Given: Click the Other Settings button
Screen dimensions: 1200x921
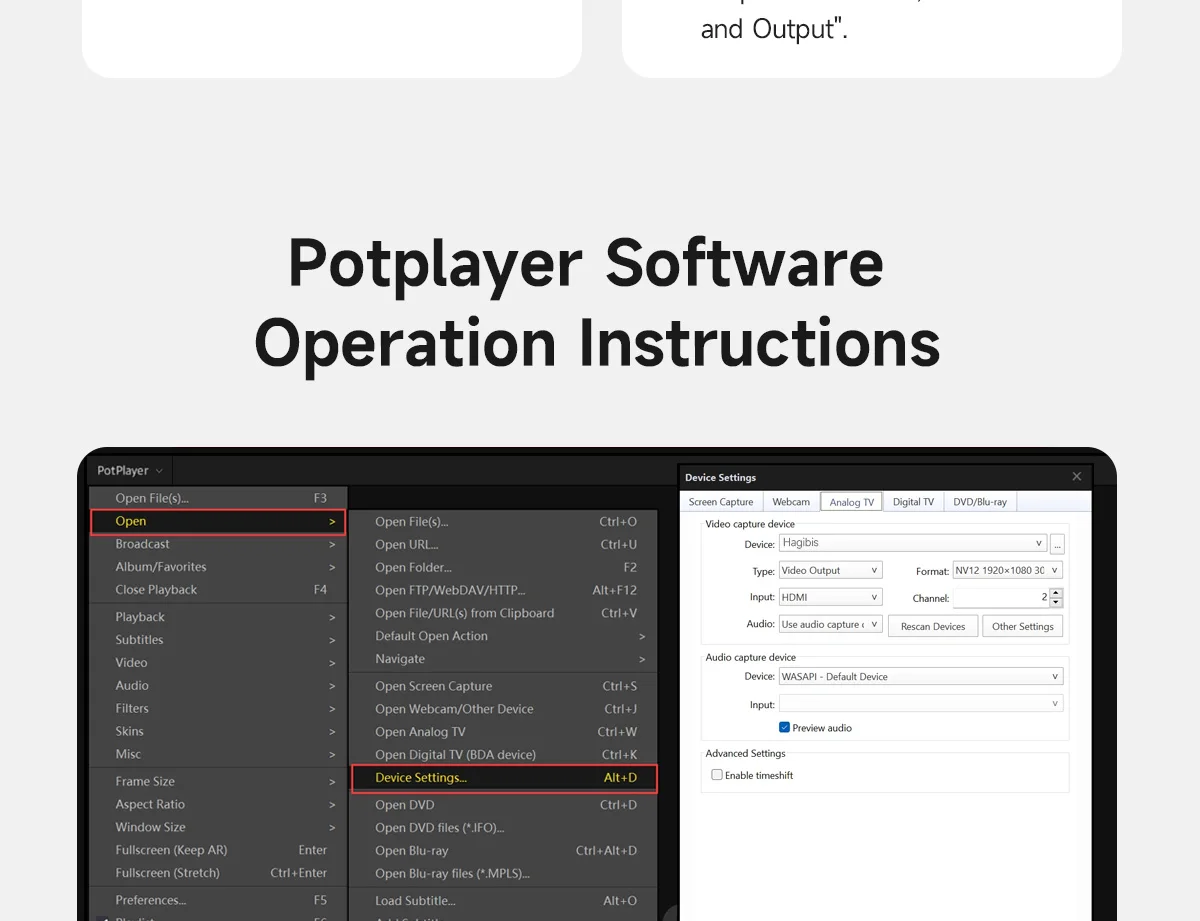Looking at the screenshot, I should tap(1023, 626).
